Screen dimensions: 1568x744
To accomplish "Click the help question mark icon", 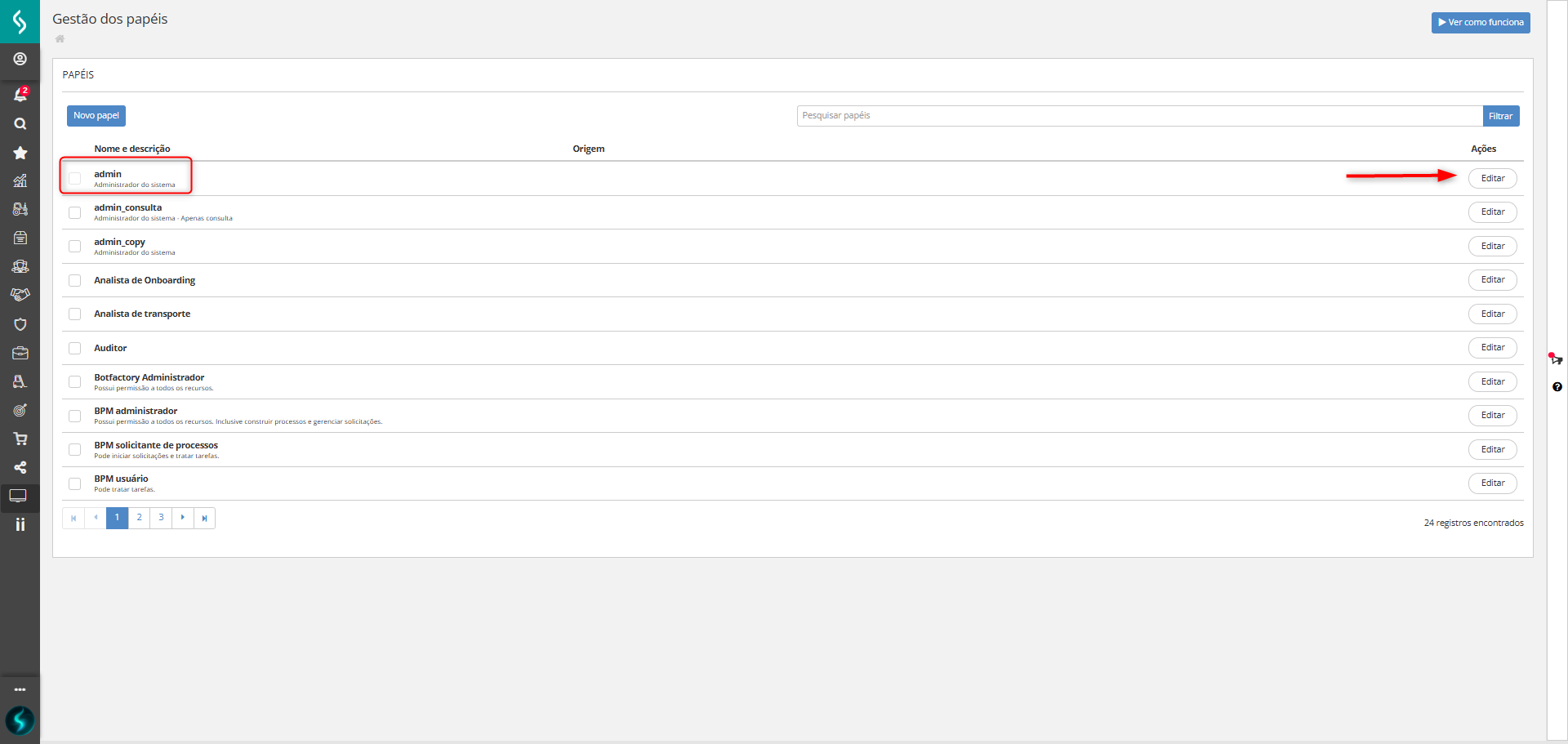I will [1557, 387].
